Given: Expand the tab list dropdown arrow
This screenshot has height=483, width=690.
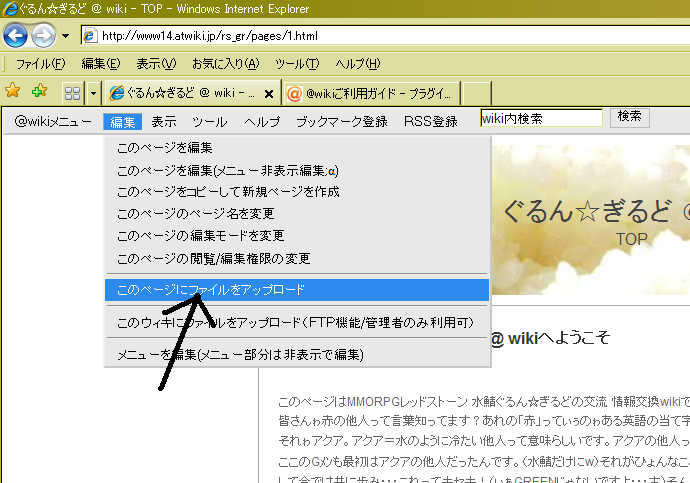Looking at the screenshot, I should point(93,93).
